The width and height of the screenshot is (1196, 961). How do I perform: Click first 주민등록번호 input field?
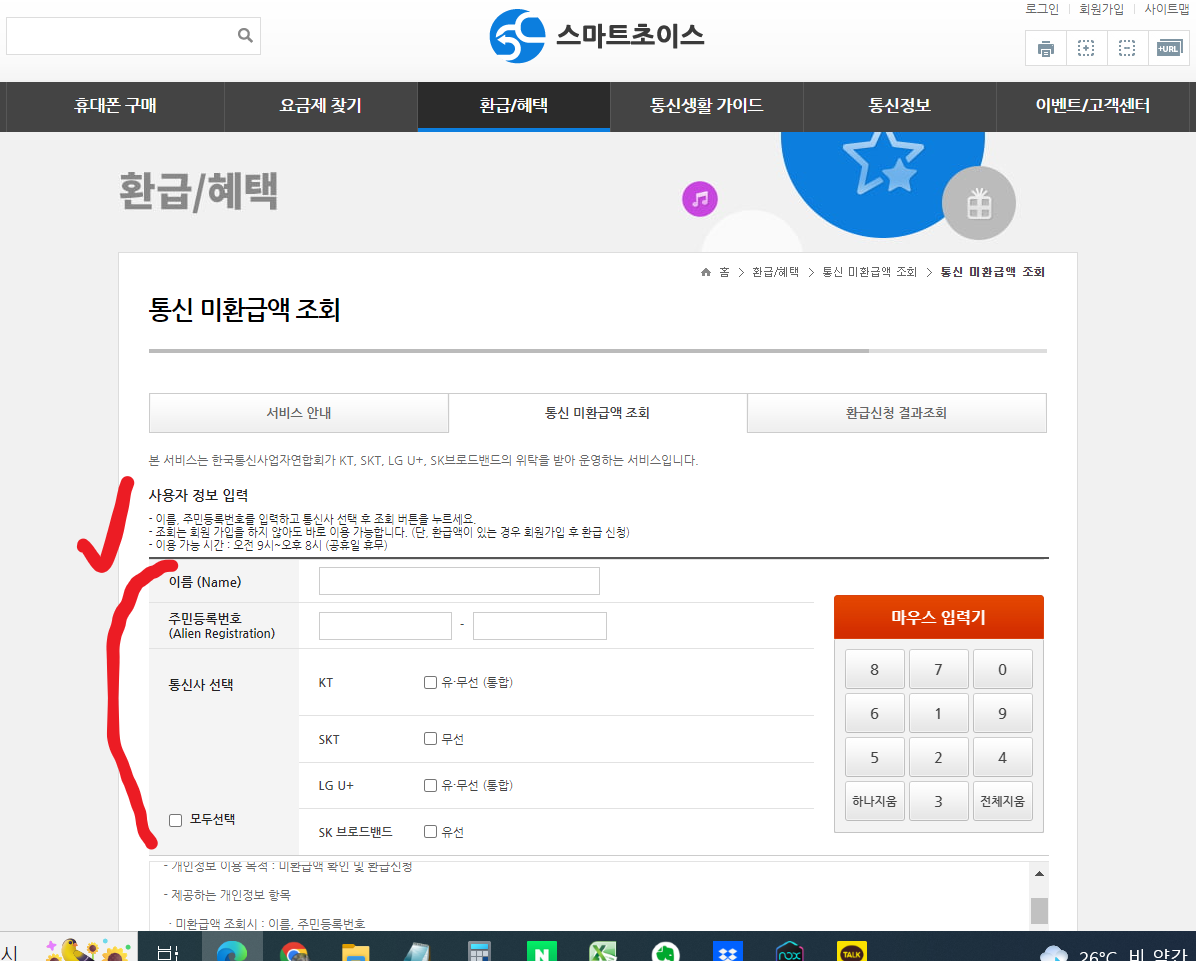[x=385, y=626]
